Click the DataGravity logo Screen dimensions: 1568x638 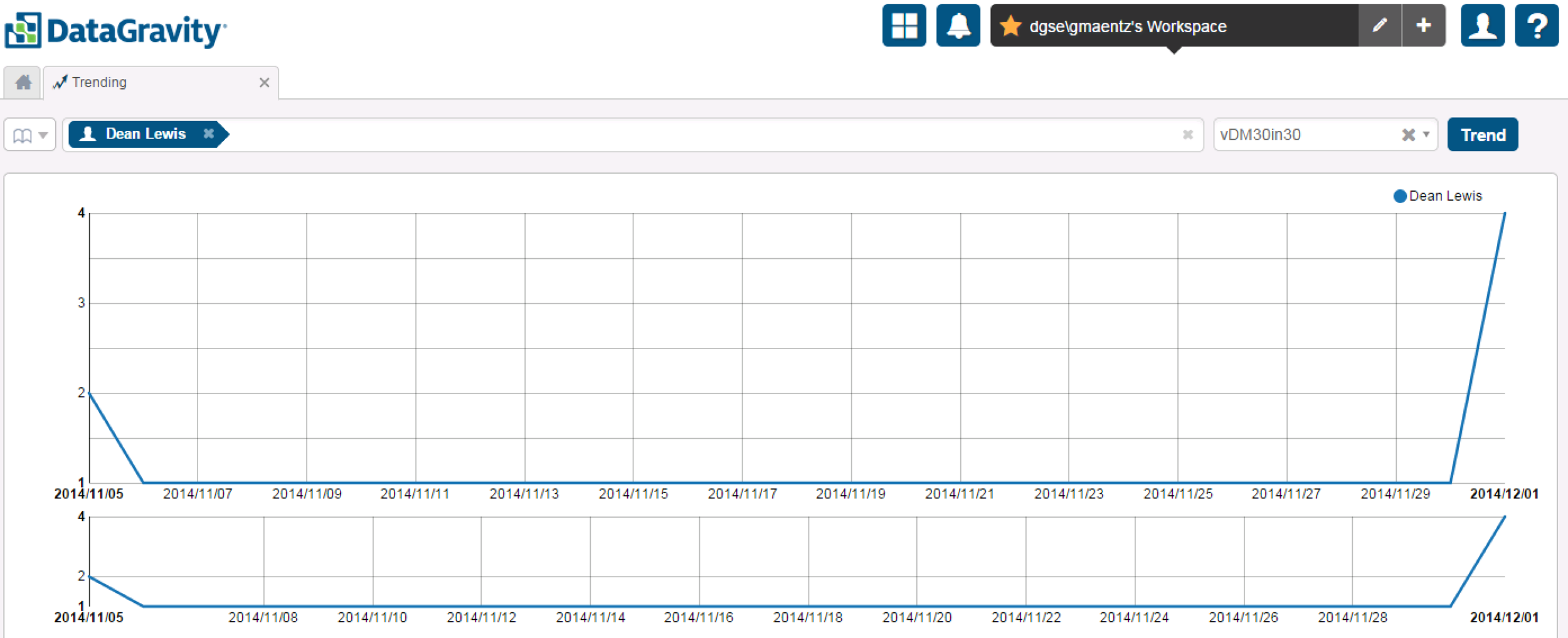click(x=116, y=30)
